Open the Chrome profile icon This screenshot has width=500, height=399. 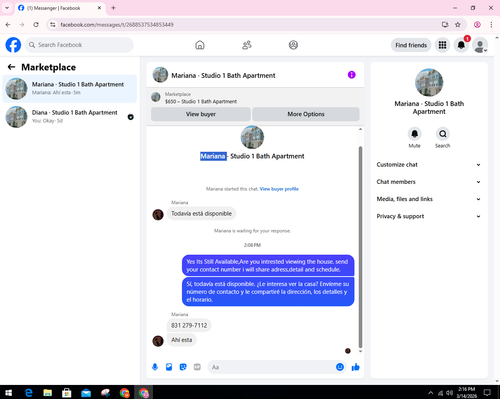pos(477,25)
